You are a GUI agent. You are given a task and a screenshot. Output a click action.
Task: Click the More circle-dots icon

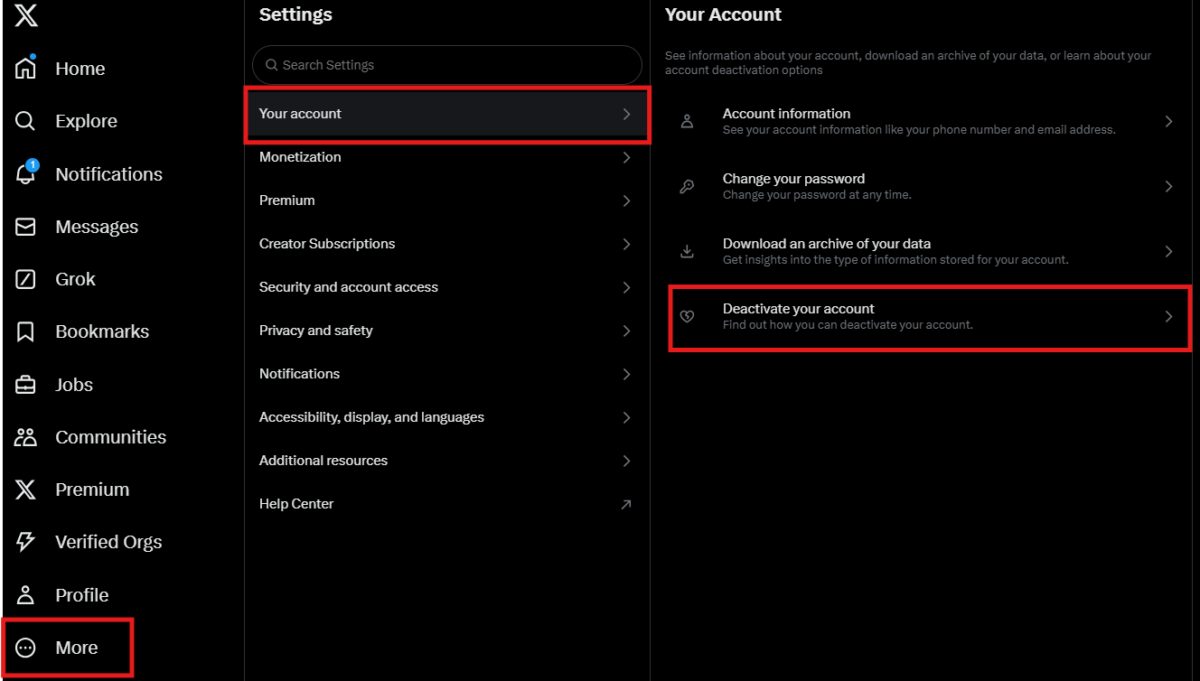26,648
